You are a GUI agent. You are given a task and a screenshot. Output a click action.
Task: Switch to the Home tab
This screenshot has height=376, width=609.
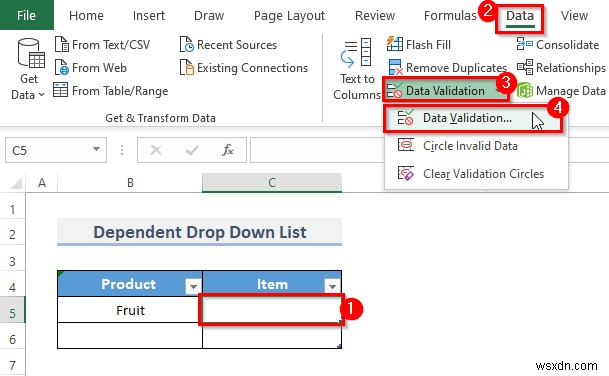(86, 16)
